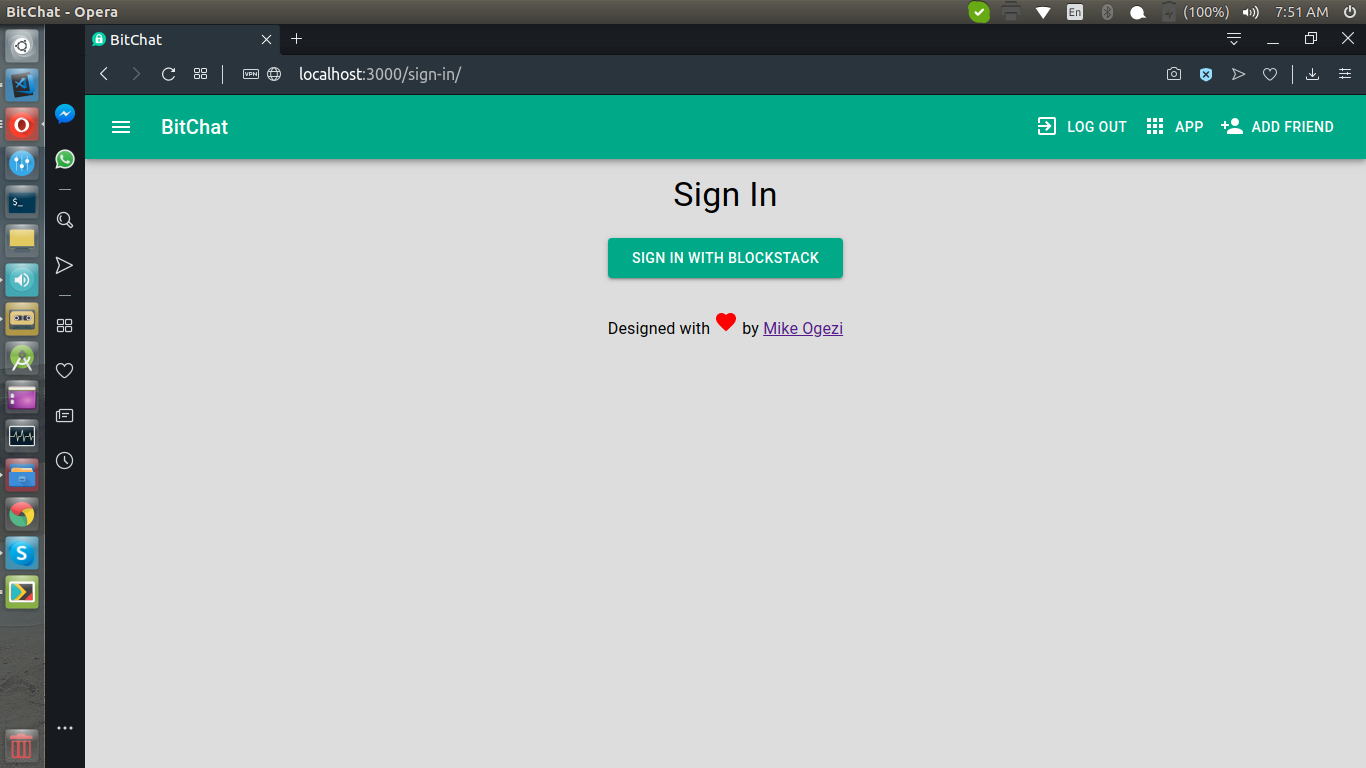Open Speed Dial in the Opera sidebar
Screen dimensions: 1366x768
[65, 325]
